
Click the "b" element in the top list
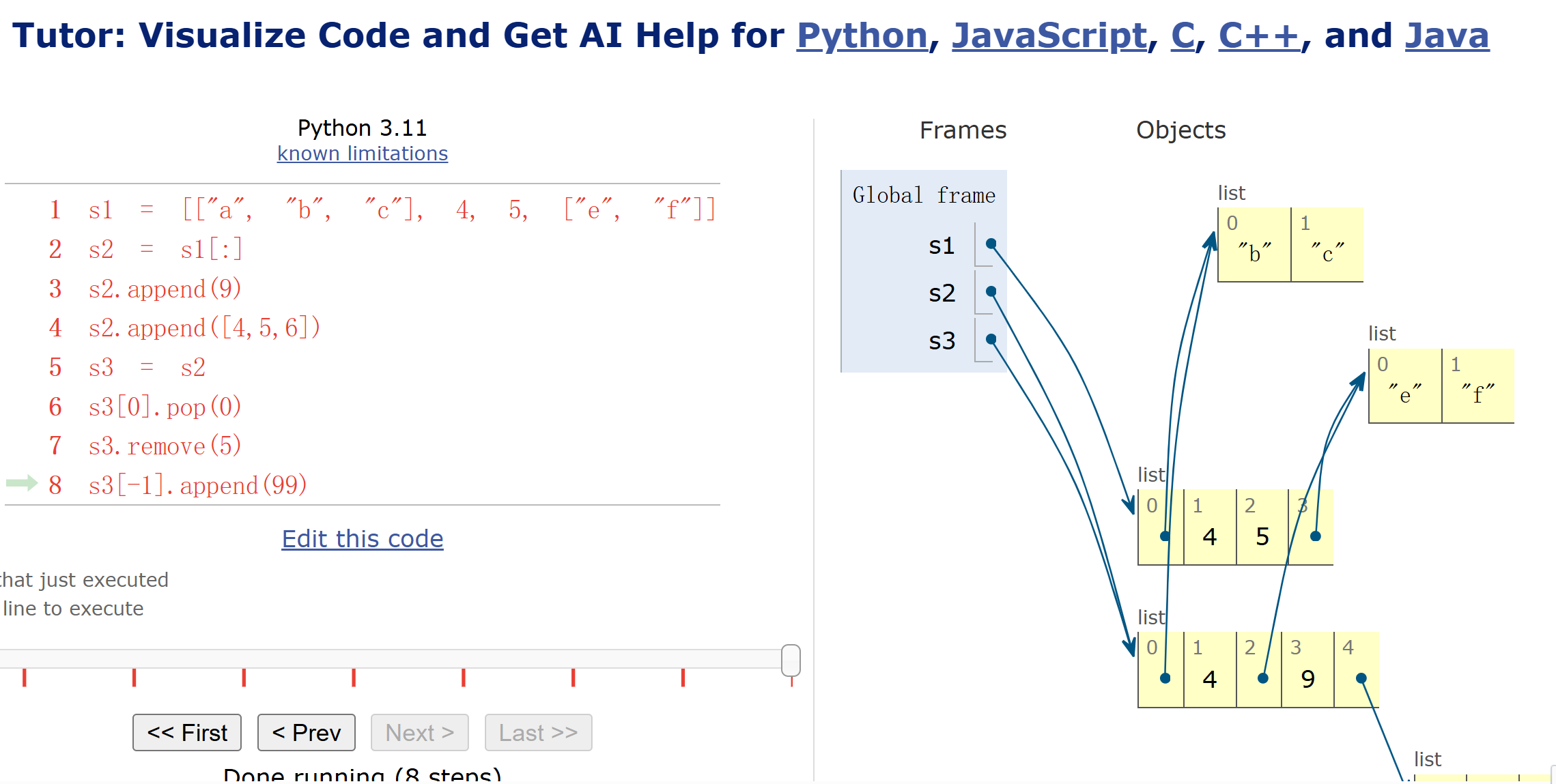coord(1254,253)
